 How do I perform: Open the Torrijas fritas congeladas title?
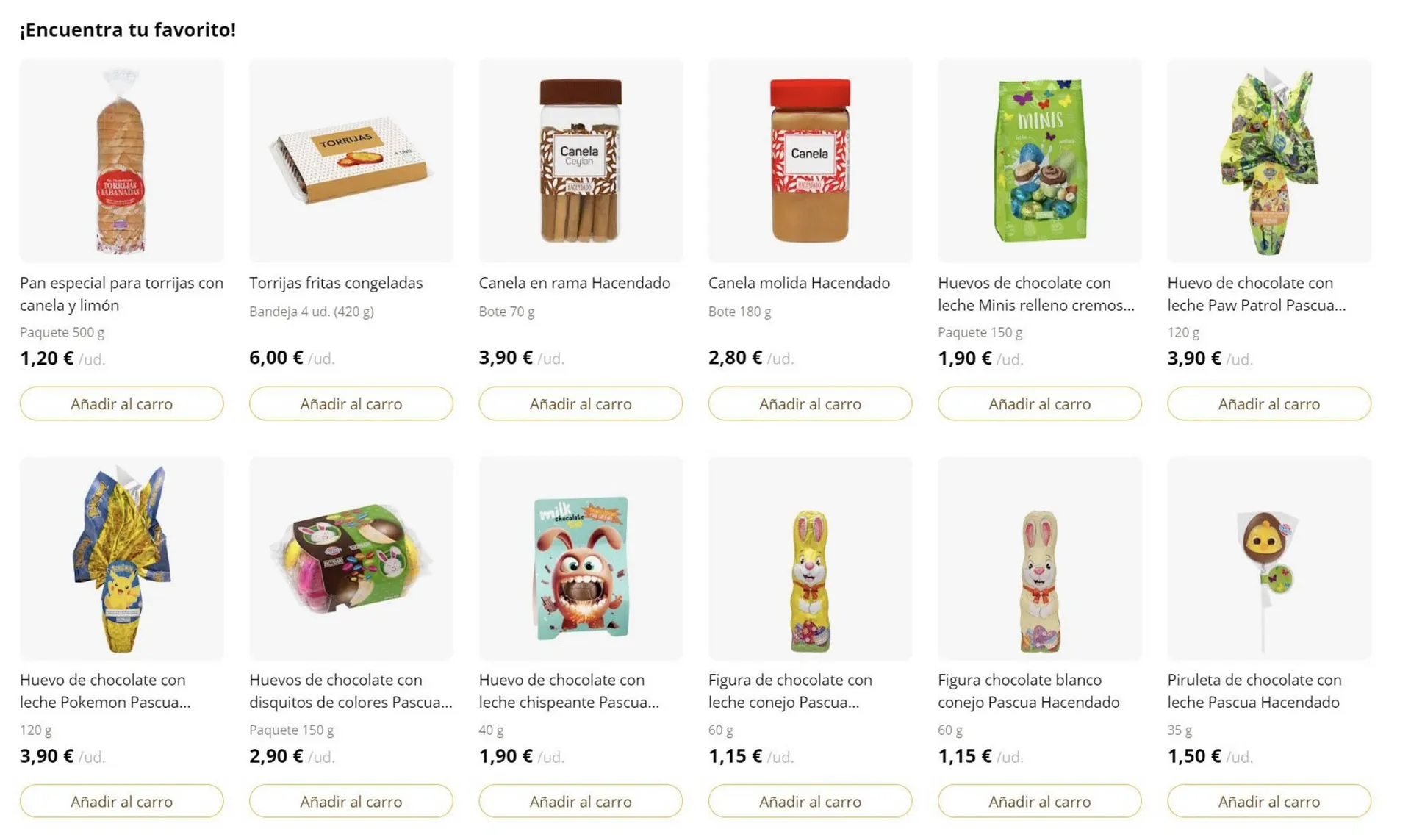pyautogui.click(x=336, y=283)
